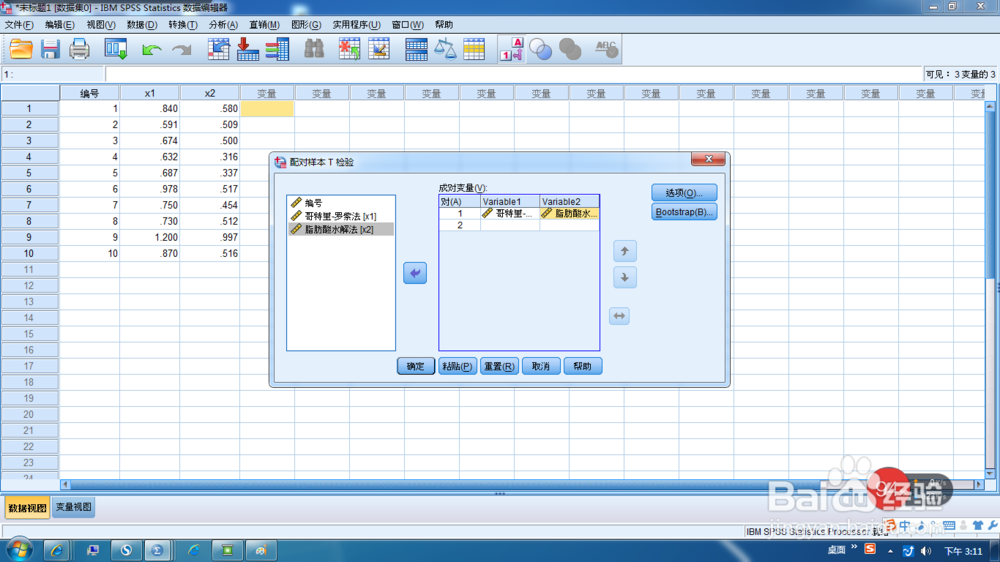
Task: Swap paired variables with double arrow
Action: 619,316
